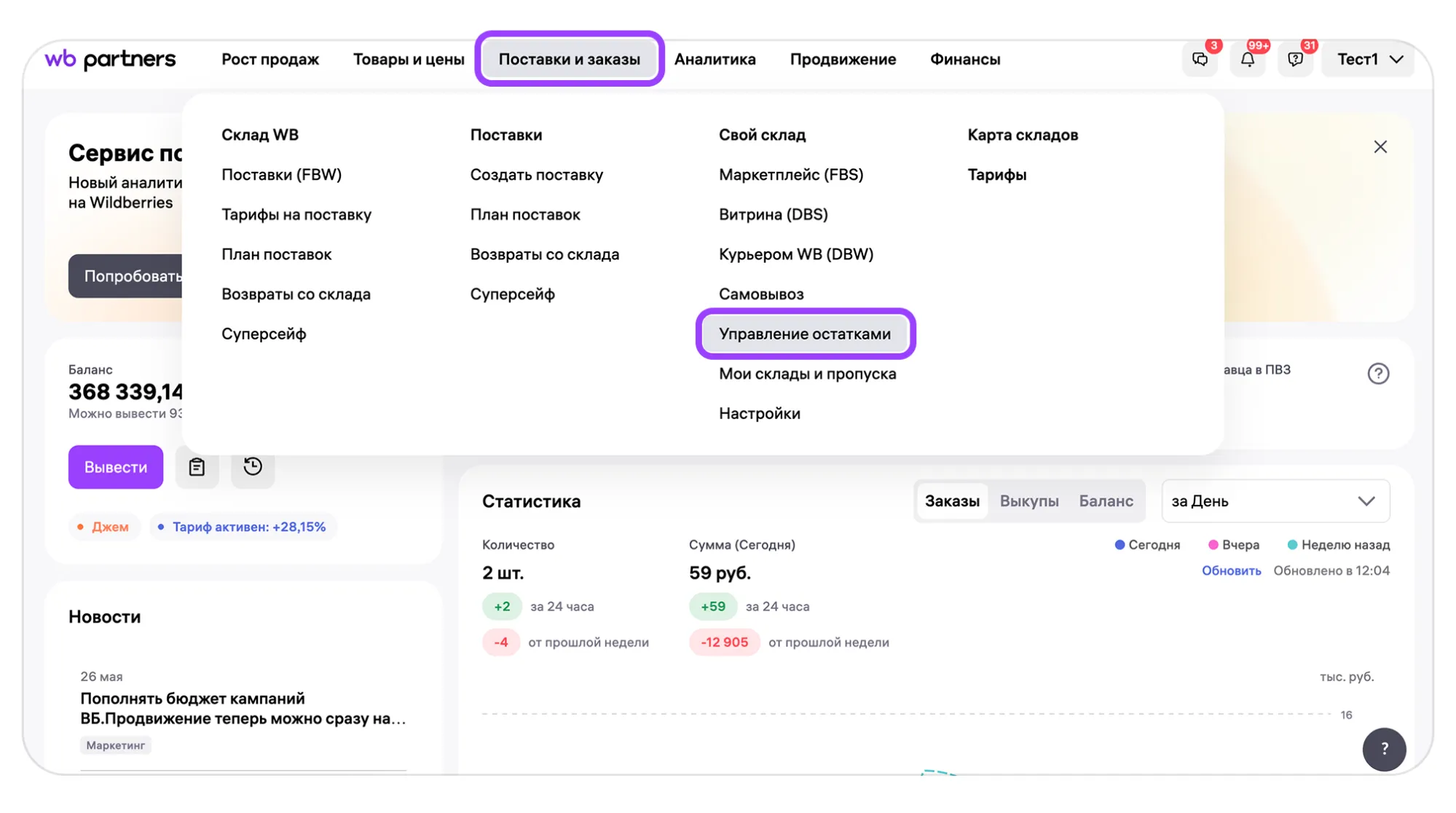1456x813 pixels.
Task: Switch statistics to Баланс tab
Action: (1106, 501)
